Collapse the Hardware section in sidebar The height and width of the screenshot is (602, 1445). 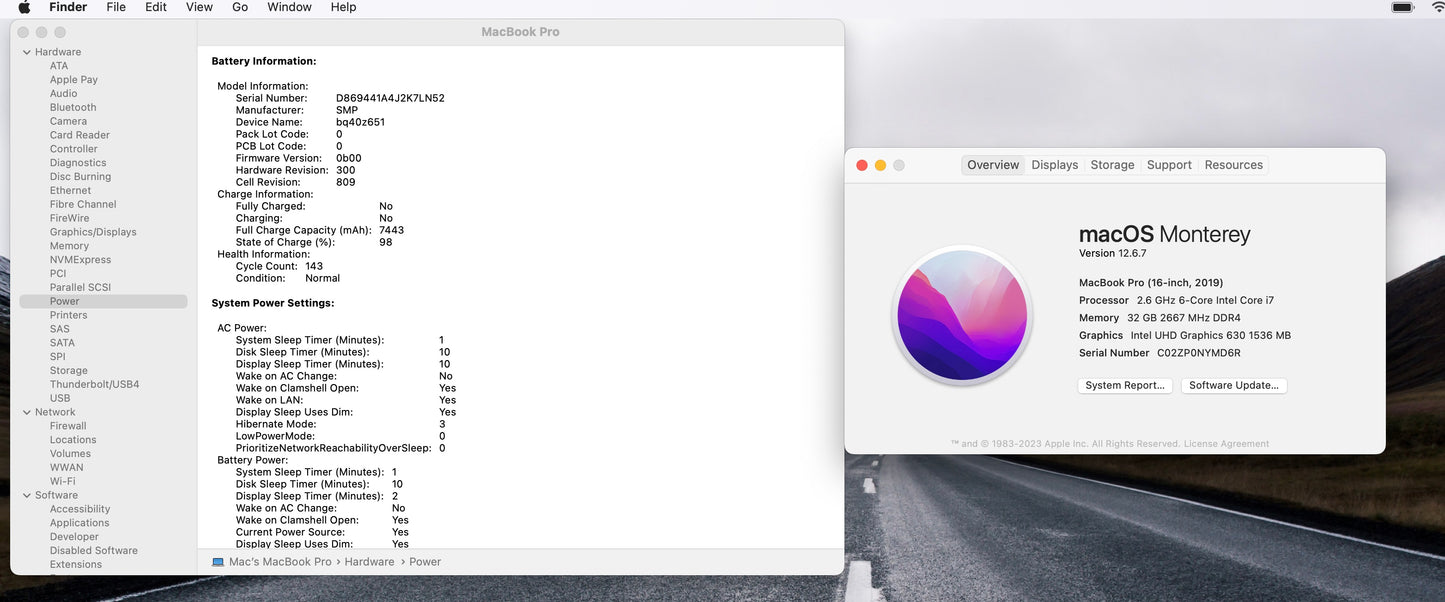coord(27,52)
